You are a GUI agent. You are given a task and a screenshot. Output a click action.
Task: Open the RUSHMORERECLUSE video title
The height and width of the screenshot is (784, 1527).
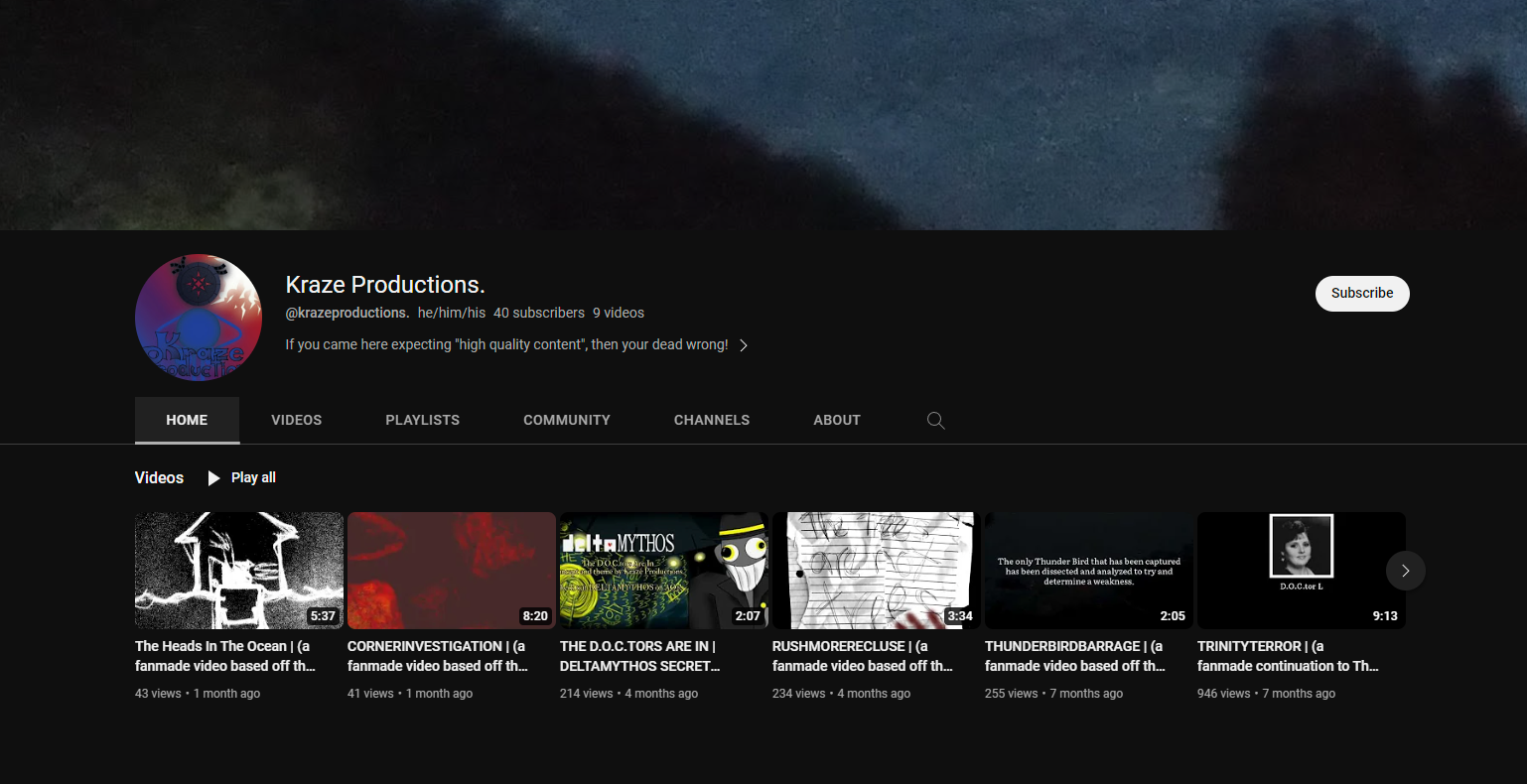click(863, 656)
